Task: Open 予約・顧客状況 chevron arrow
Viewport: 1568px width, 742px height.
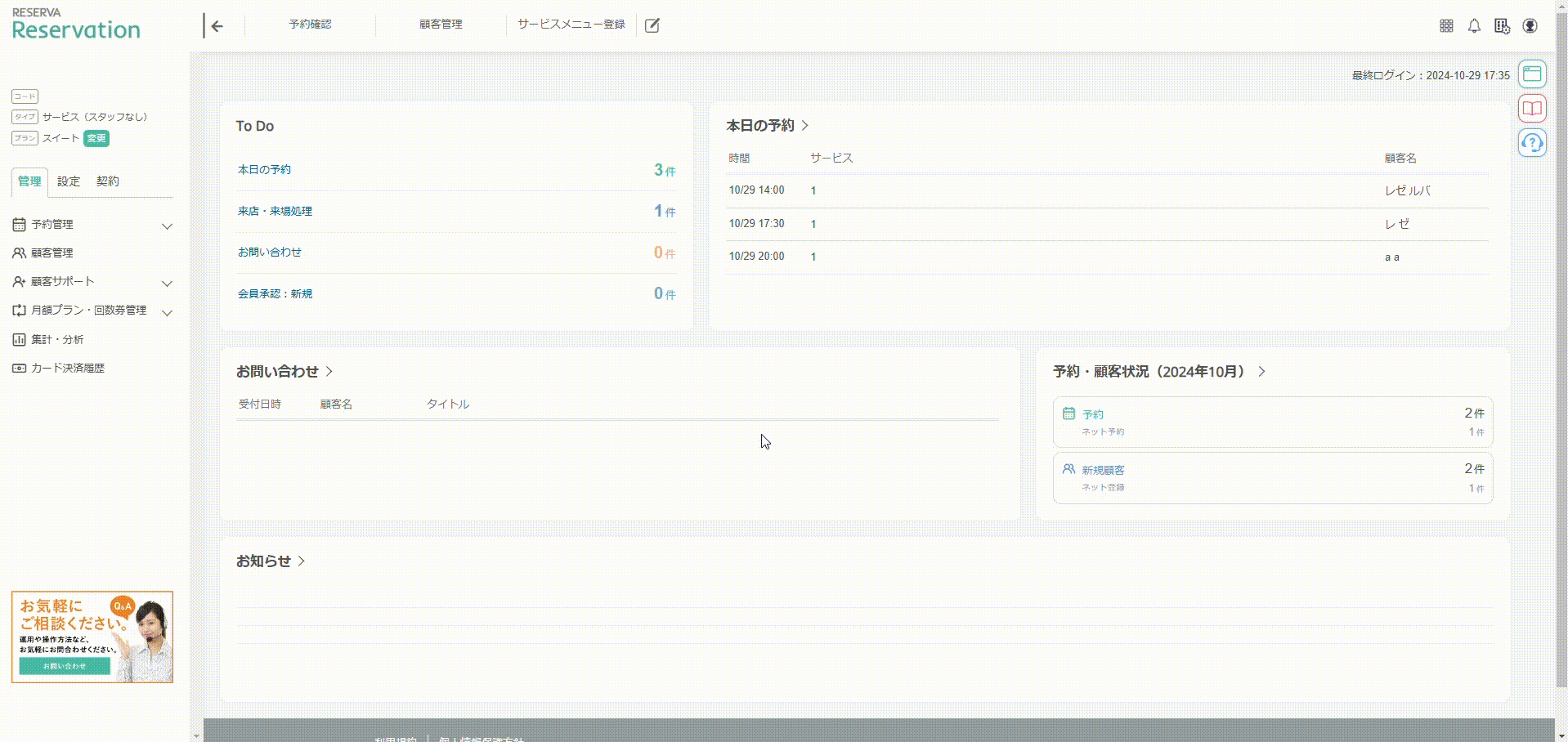Action: (1261, 371)
